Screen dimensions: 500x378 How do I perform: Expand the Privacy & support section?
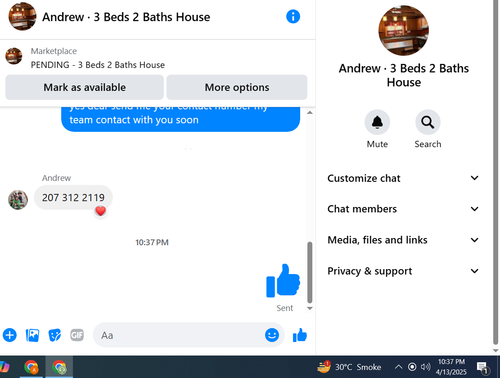click(403, 271)
